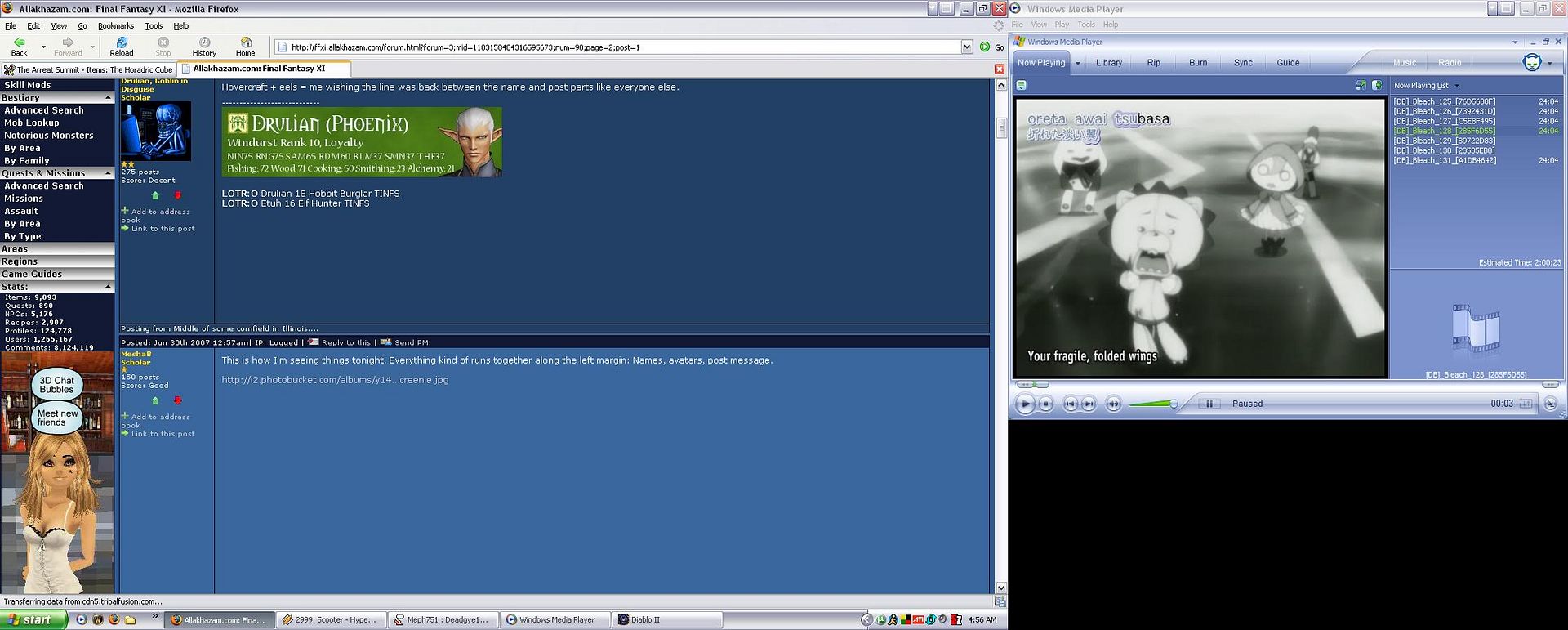Mute the Windows Media Player sound
This screenshot has height=630, width=1568.
tap(1113, 404)
